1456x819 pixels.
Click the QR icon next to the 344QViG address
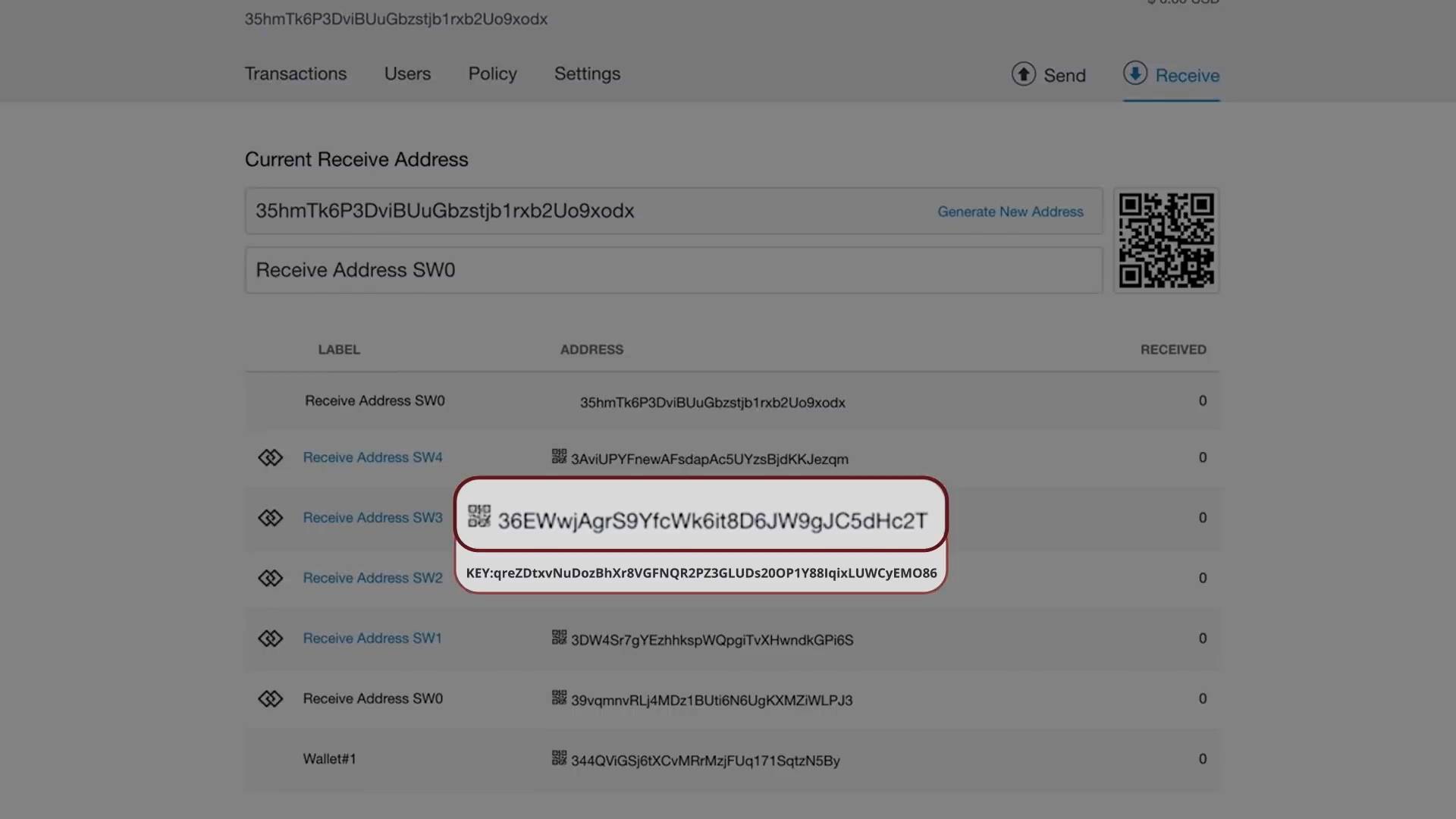pyautogui.click(x=559, y=758)
